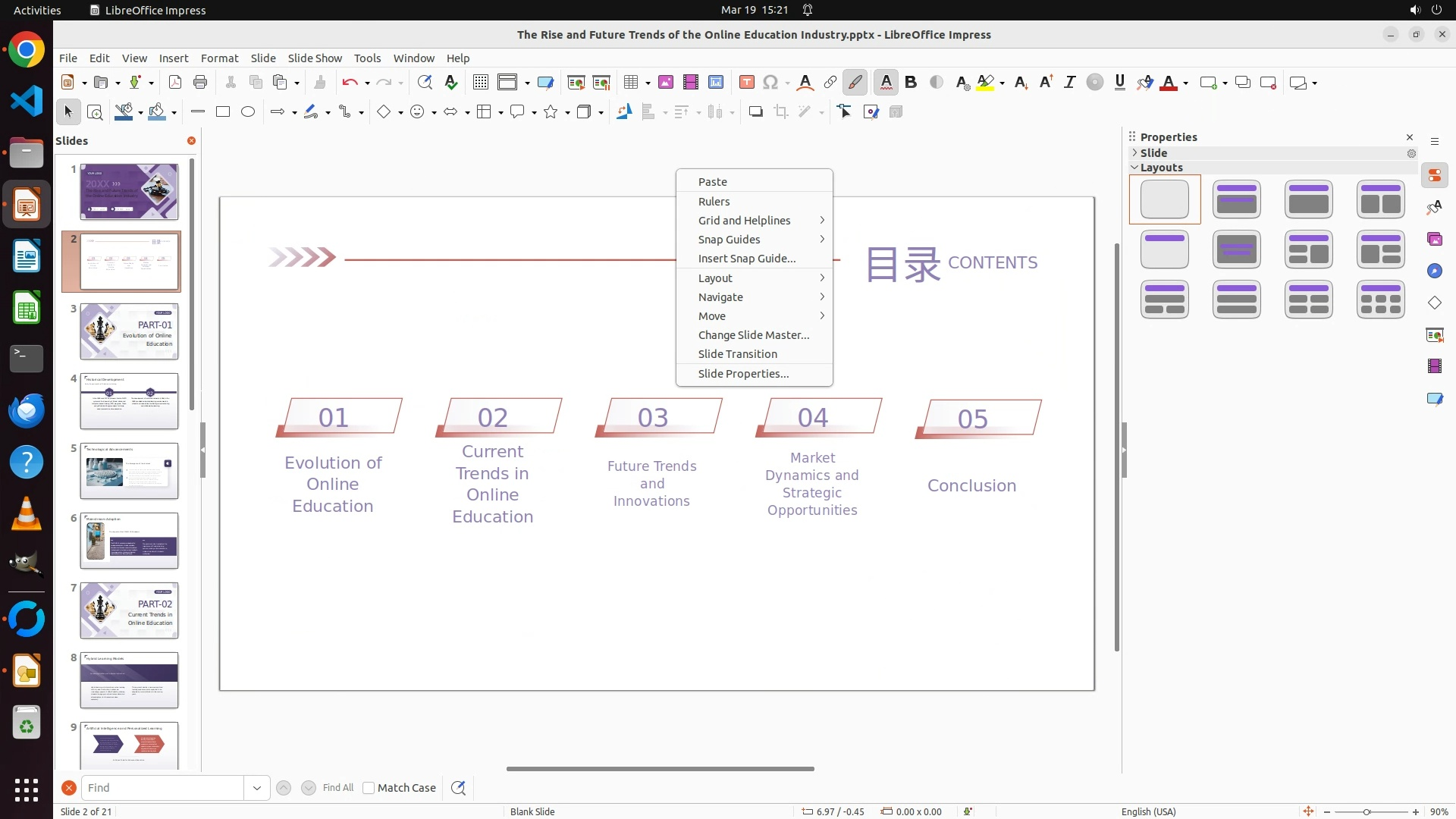Click the Change Slide Master entry
1456x819 pixels.
753,335
